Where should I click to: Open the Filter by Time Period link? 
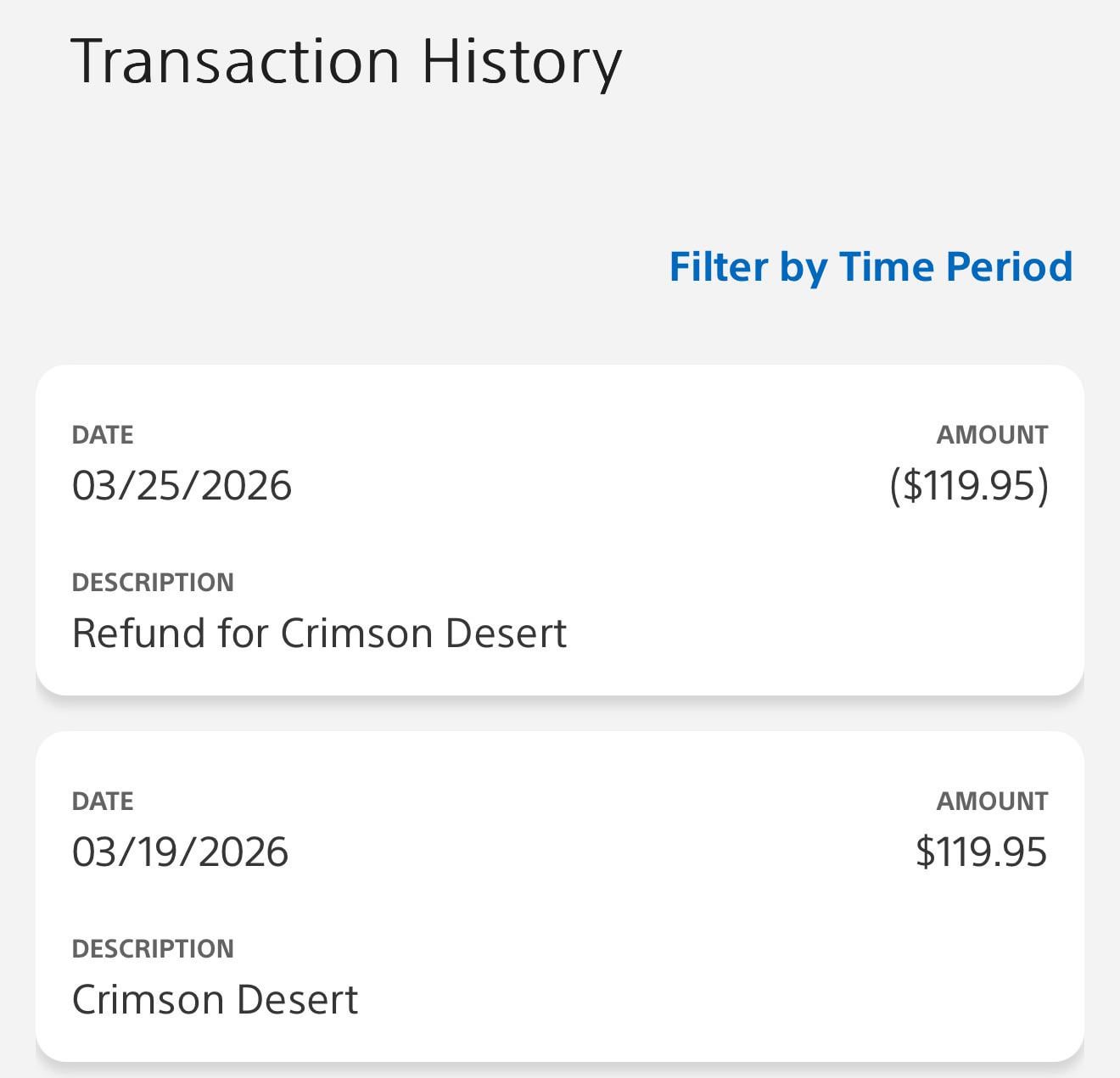871,267
